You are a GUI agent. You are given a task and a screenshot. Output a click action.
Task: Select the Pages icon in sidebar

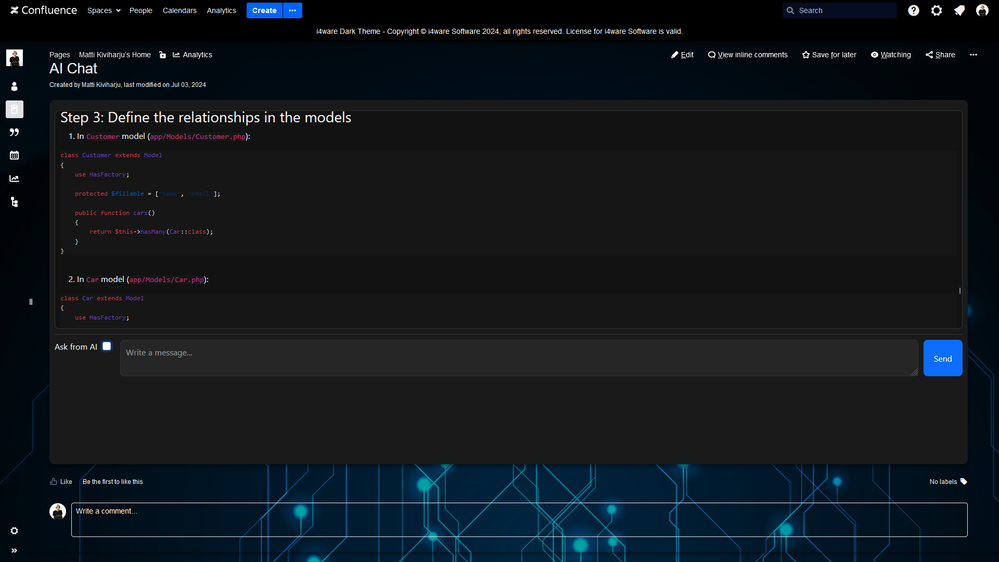tap(14, 109)
